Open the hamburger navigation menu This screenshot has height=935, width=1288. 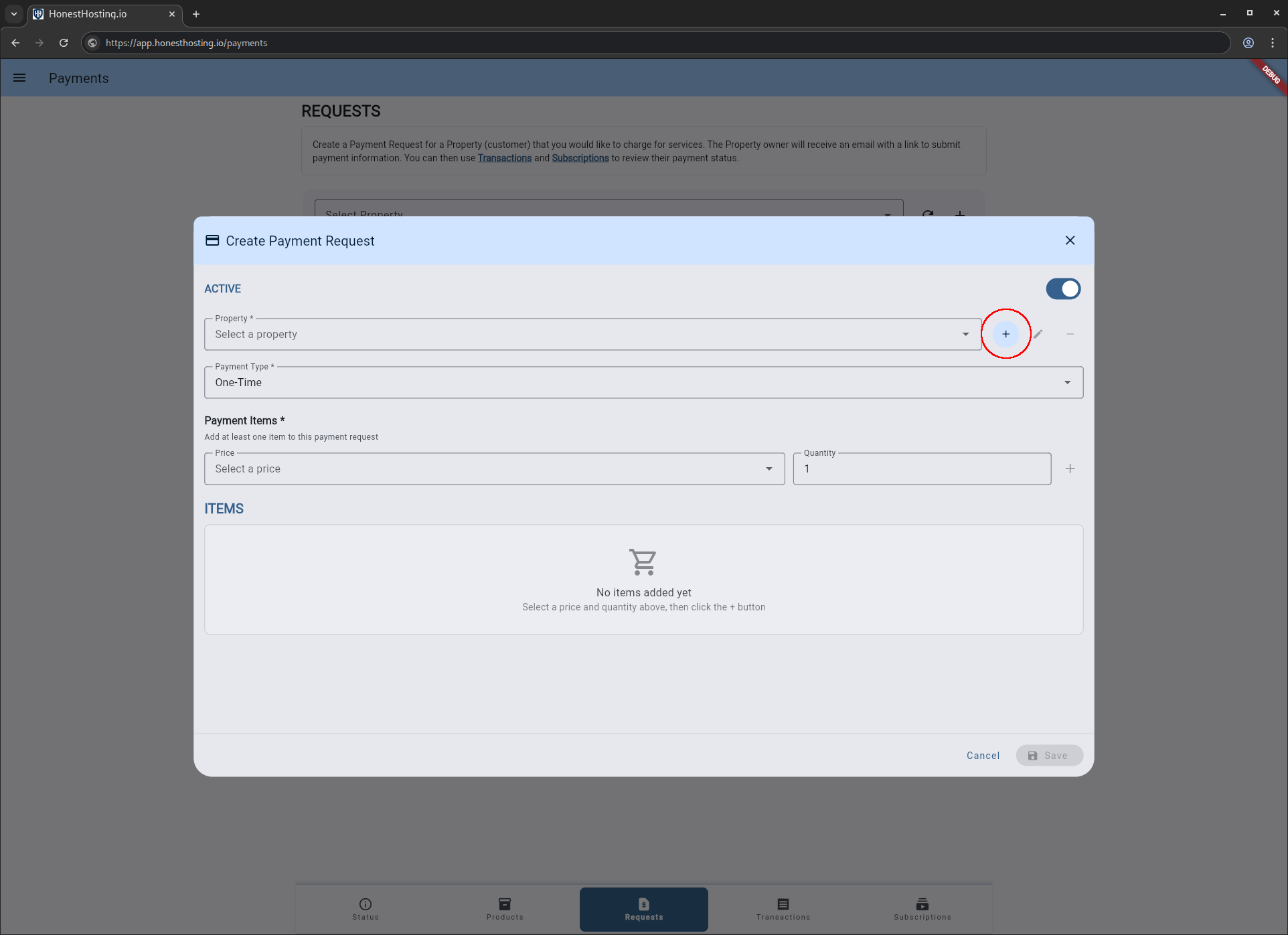click(x=19, y=78)
